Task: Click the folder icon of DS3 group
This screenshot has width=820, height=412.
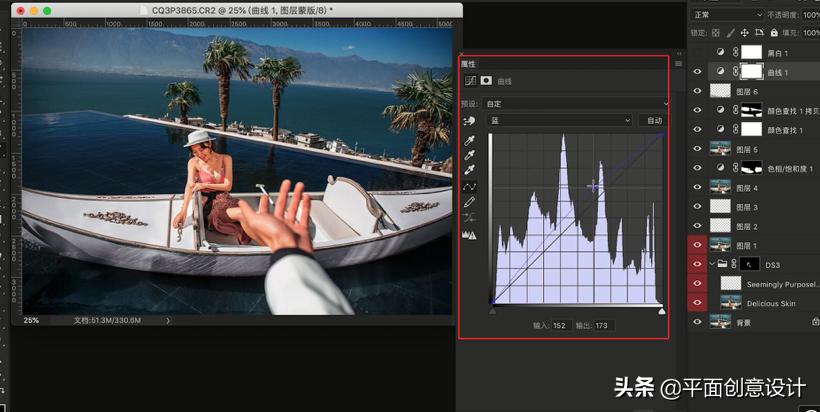Action: pyautogui.click(x=722, y=265)
